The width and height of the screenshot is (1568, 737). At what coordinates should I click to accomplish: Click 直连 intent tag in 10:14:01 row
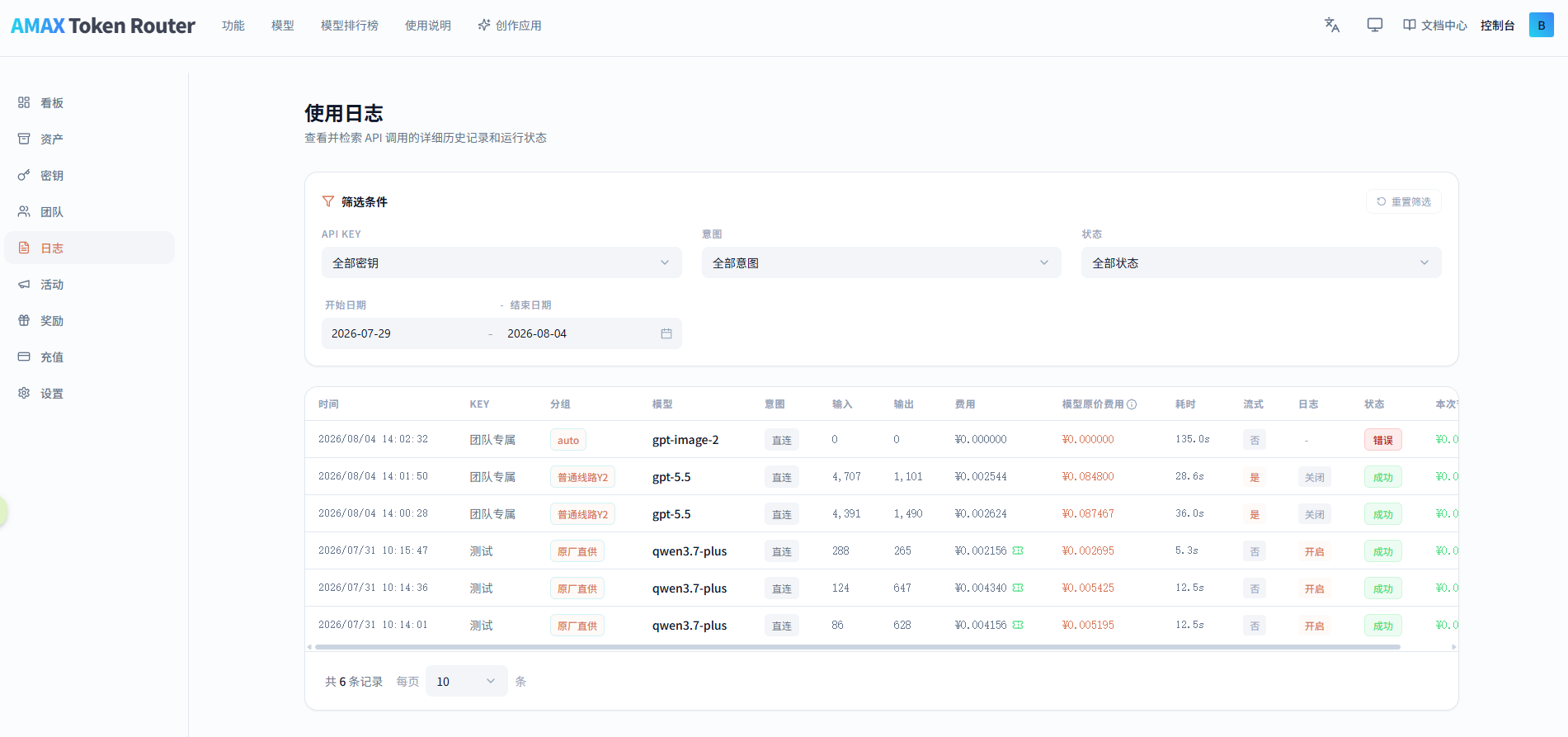[781, 626]
